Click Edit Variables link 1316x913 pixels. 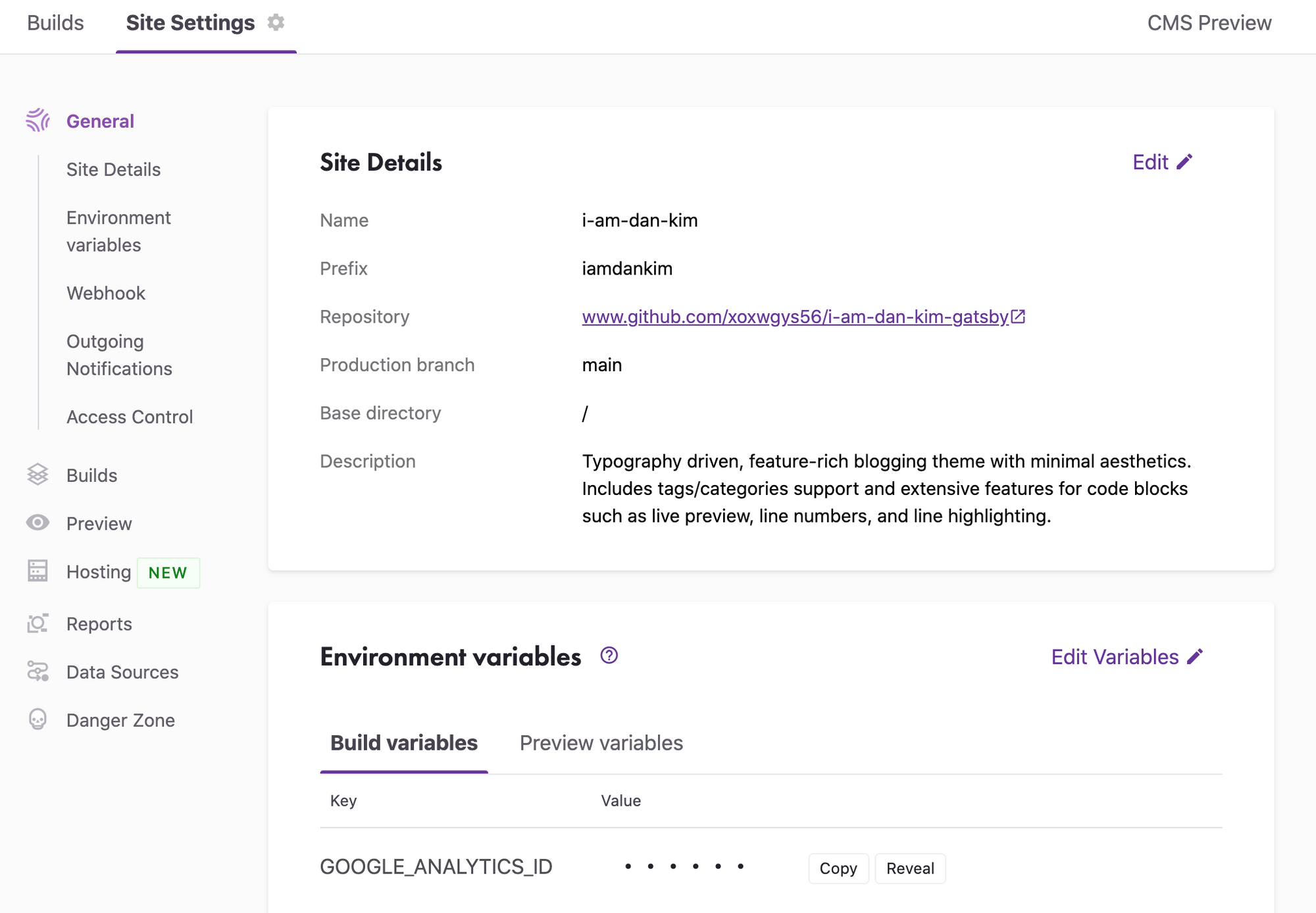1126,656
